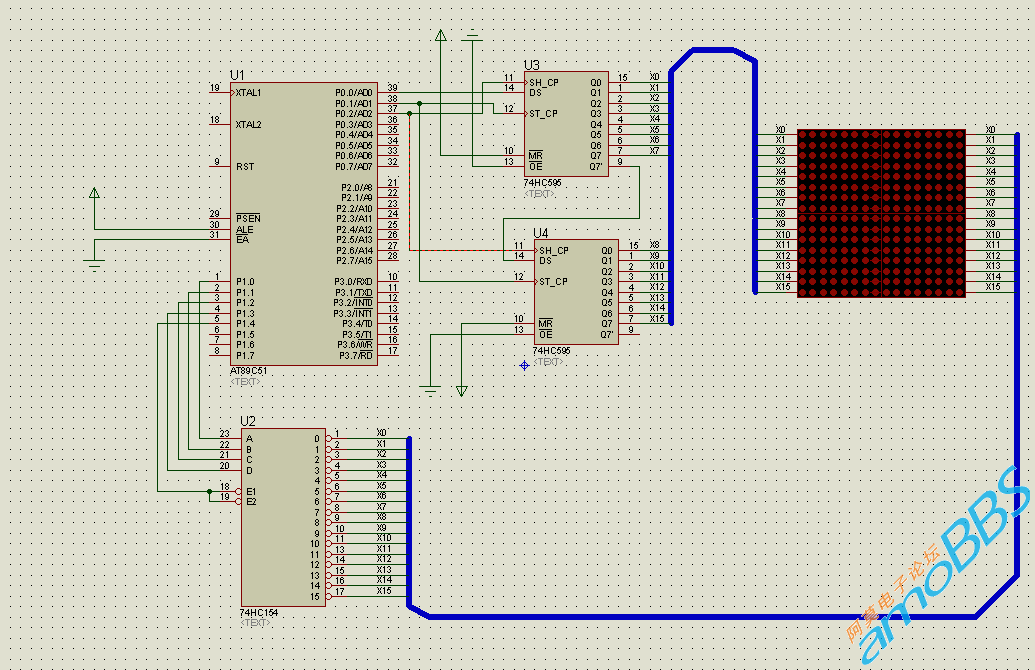Select the U4 74HC595 shift register body

(x=576, y=292)
